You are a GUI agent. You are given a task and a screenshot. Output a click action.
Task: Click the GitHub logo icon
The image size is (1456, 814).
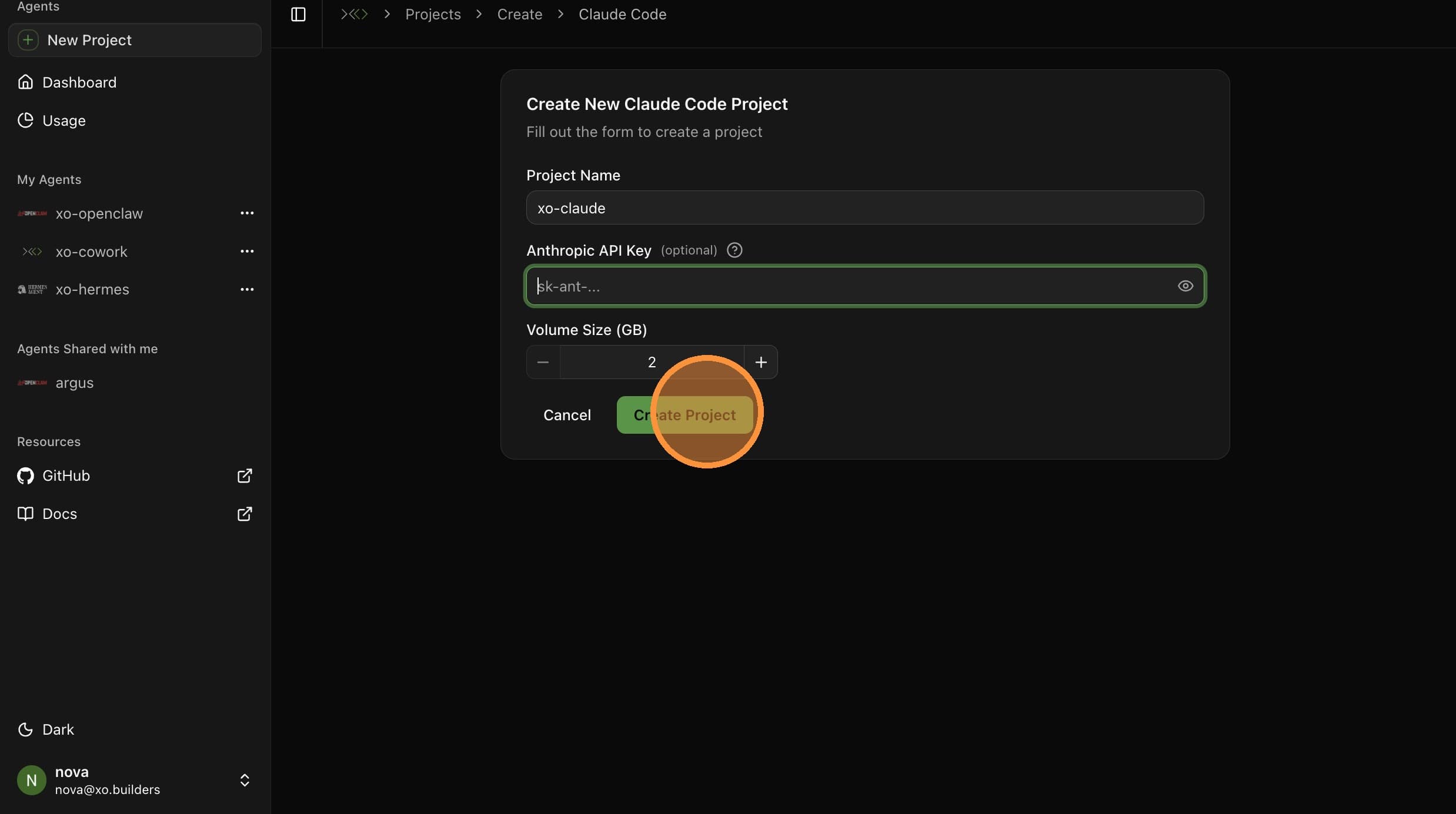coord(25,475)
